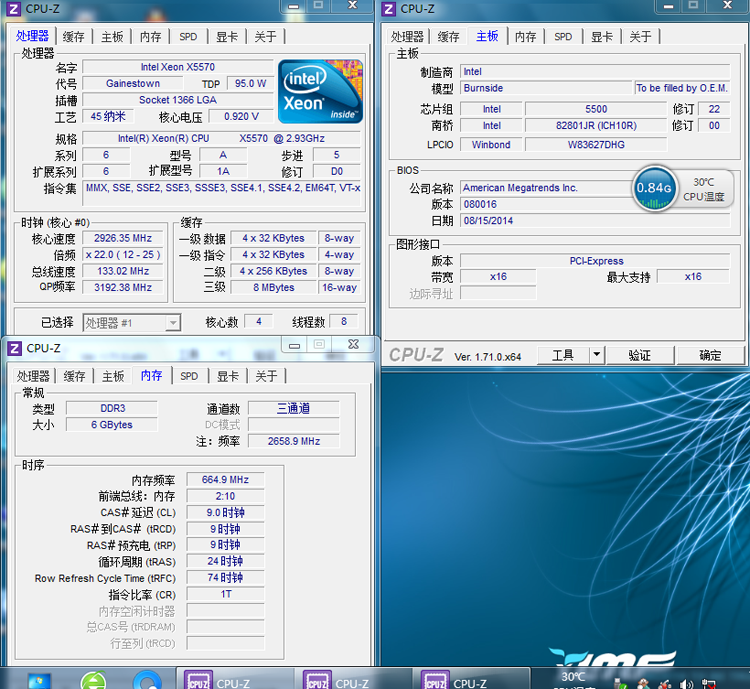Viewport: 750px width, 689px height.
Task: Click the Burnside model field
Action: pyautogui.click(x=546, y=88)
